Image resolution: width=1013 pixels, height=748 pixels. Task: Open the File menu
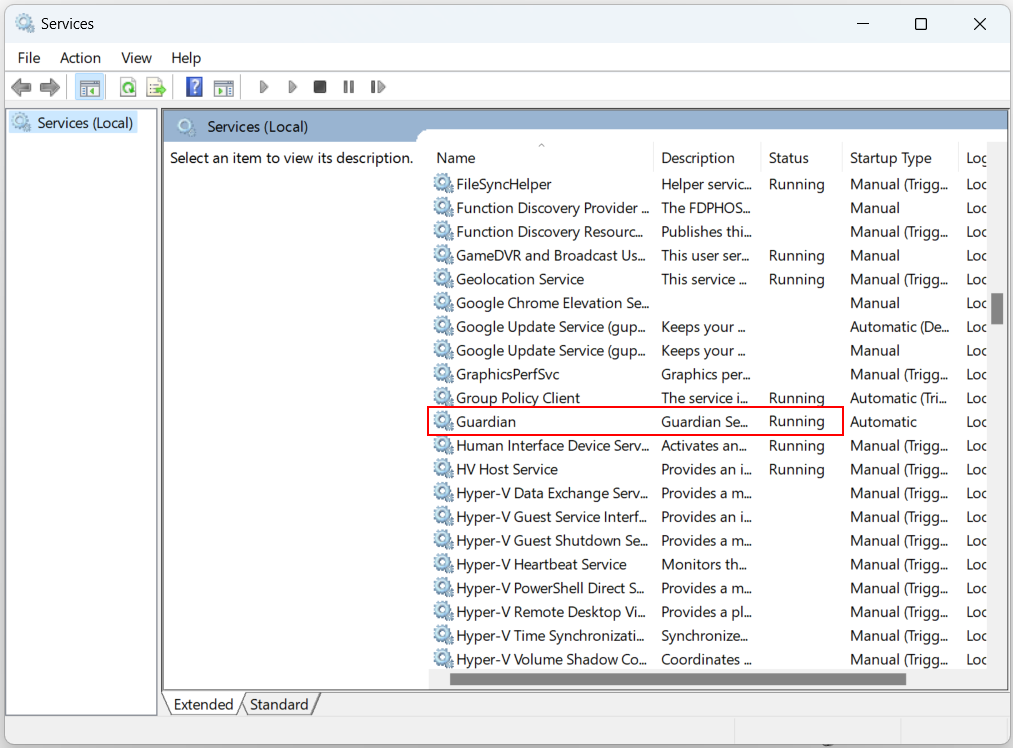point(29,58)
